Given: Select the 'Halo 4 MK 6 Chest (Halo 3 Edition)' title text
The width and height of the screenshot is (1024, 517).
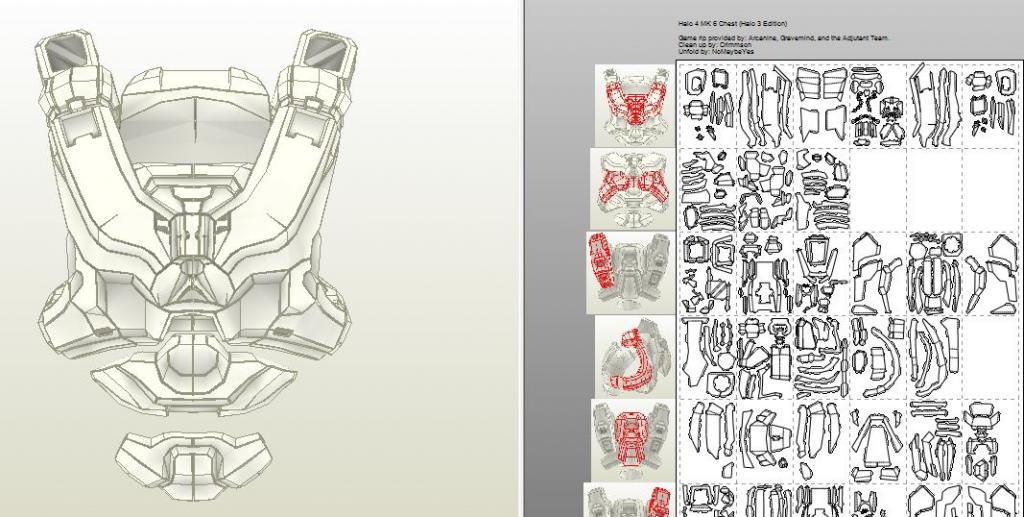Looking at the screenshot, I should pyautogui.click(x=733, y=24).
